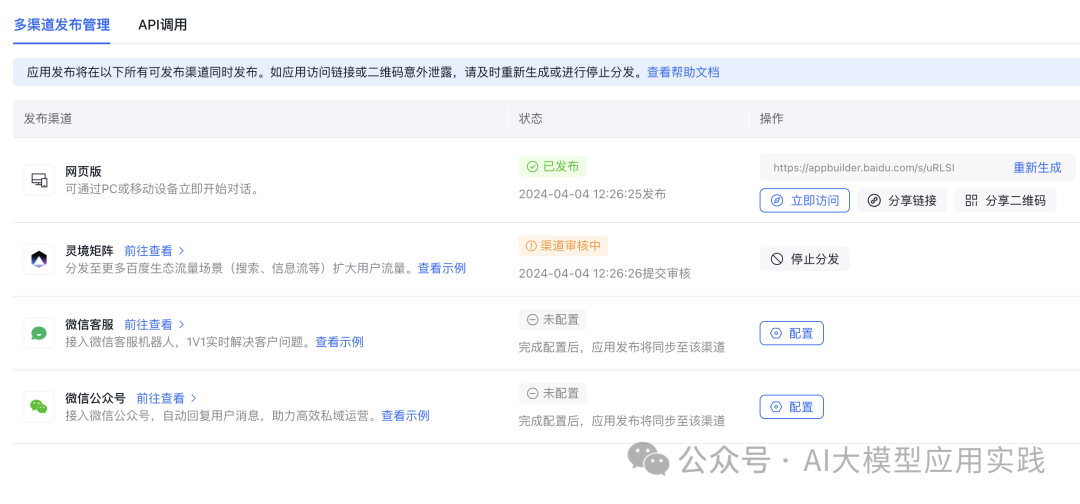Click the 灵境矩阵 channel logo icon
The image size is (1080, 504).
[x=39, y=259]
